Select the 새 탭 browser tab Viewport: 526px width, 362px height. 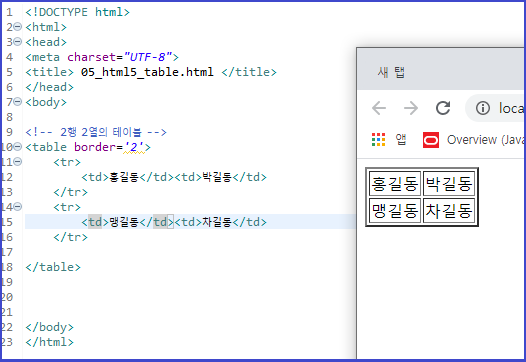391,72
